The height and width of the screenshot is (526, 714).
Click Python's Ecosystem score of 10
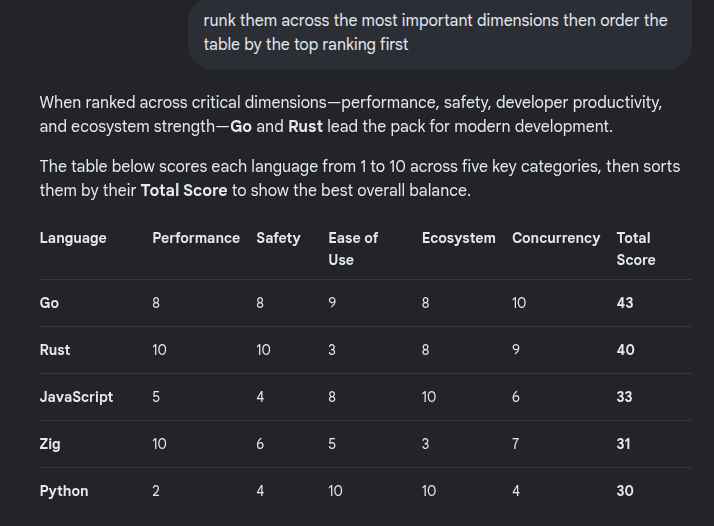click(x=429, y=491)
